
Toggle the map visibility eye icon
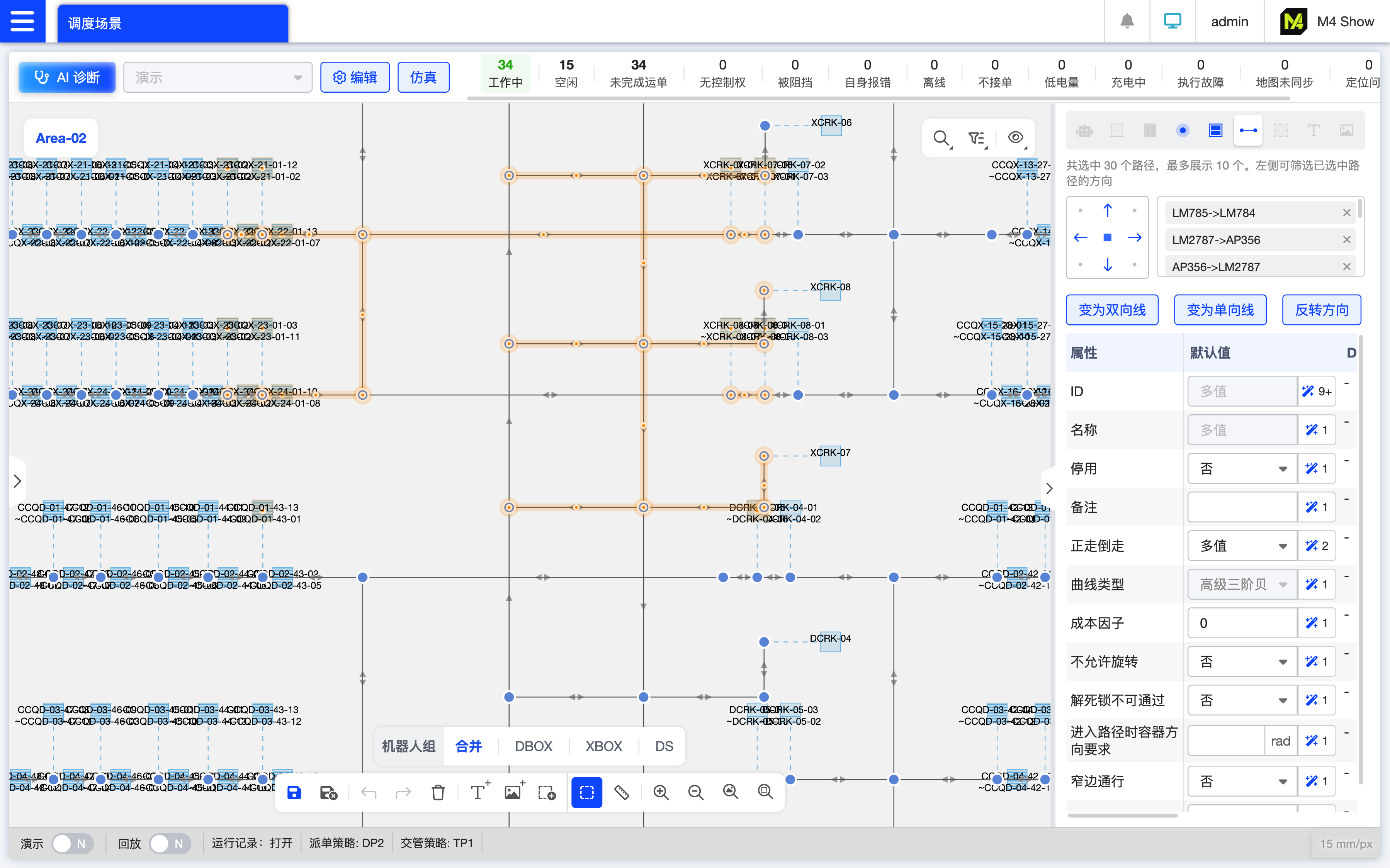1016,138
